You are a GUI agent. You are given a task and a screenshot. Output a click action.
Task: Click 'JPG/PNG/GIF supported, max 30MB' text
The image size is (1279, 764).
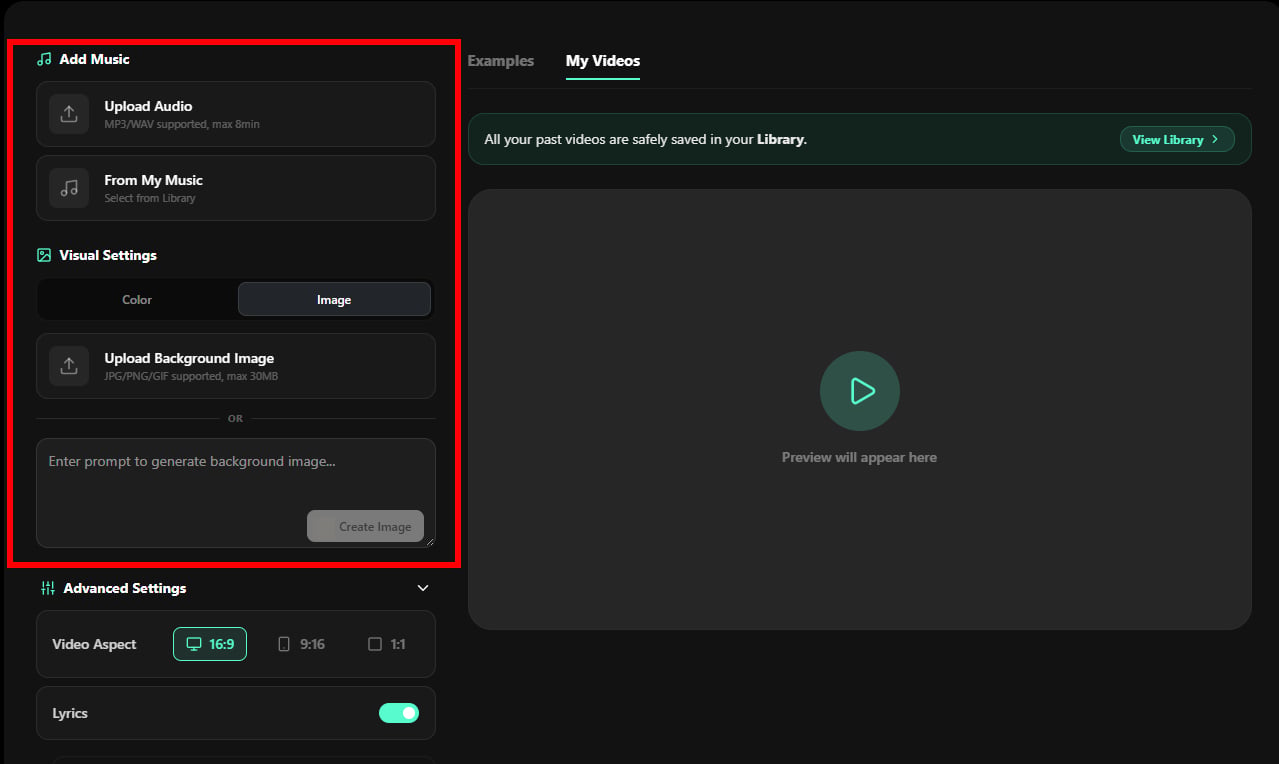[x=191, y=376]
